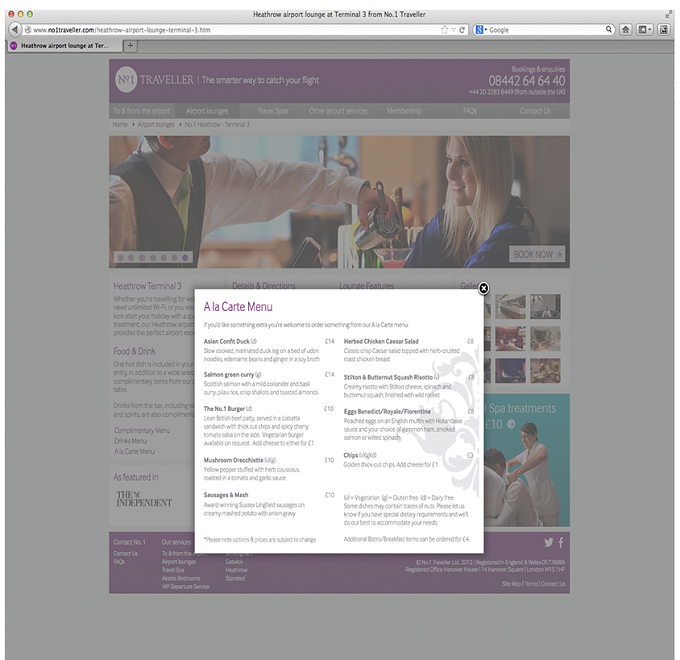Click the Home breadcrumb link
The image size is (680, 660).
coord(120,124)
